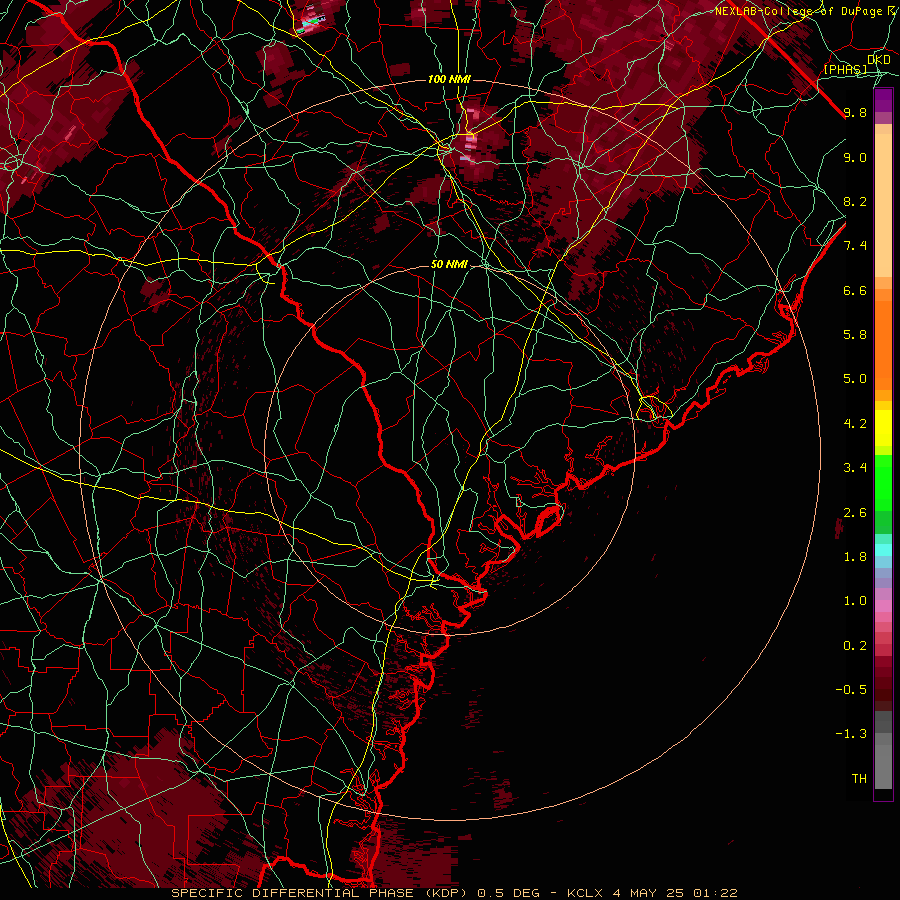Click the 9.8 value on the color scale
The width and height of the screenshot is (900, 900).
click(x=855, y=113)
